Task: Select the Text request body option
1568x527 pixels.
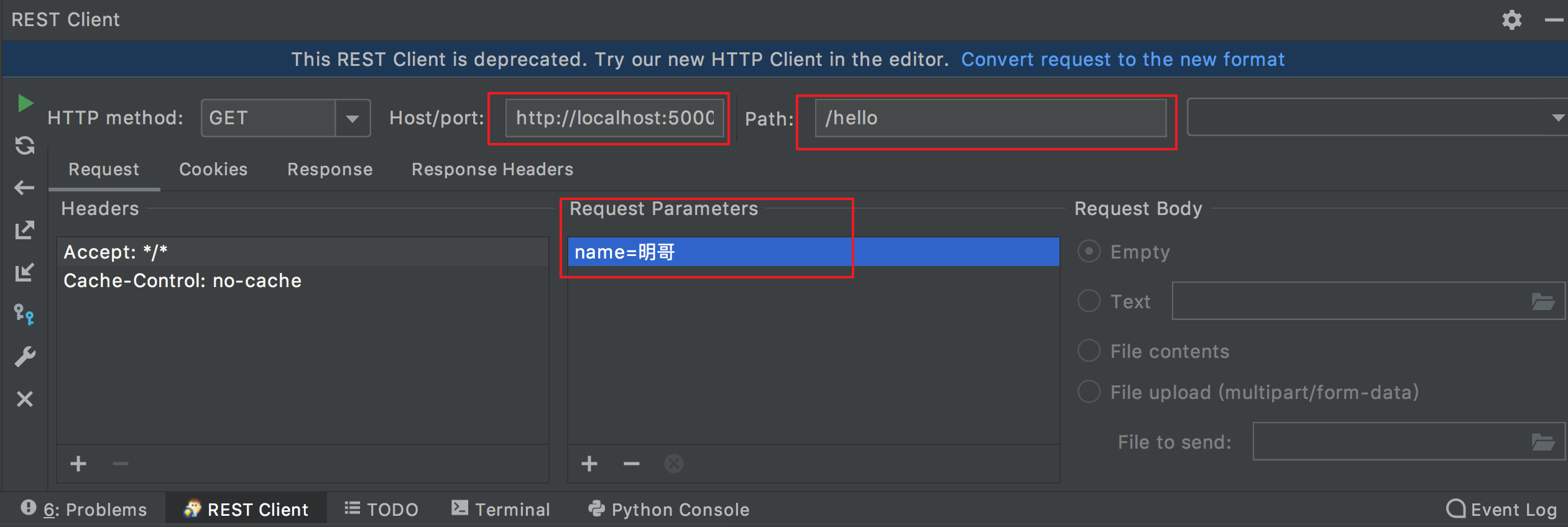Action: 1089,301
